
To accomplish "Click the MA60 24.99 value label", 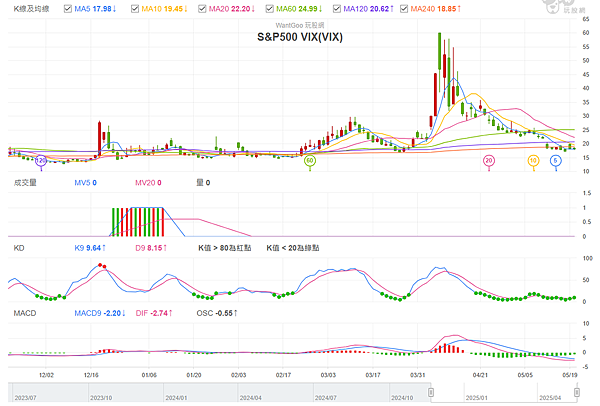I will [299, 8].
